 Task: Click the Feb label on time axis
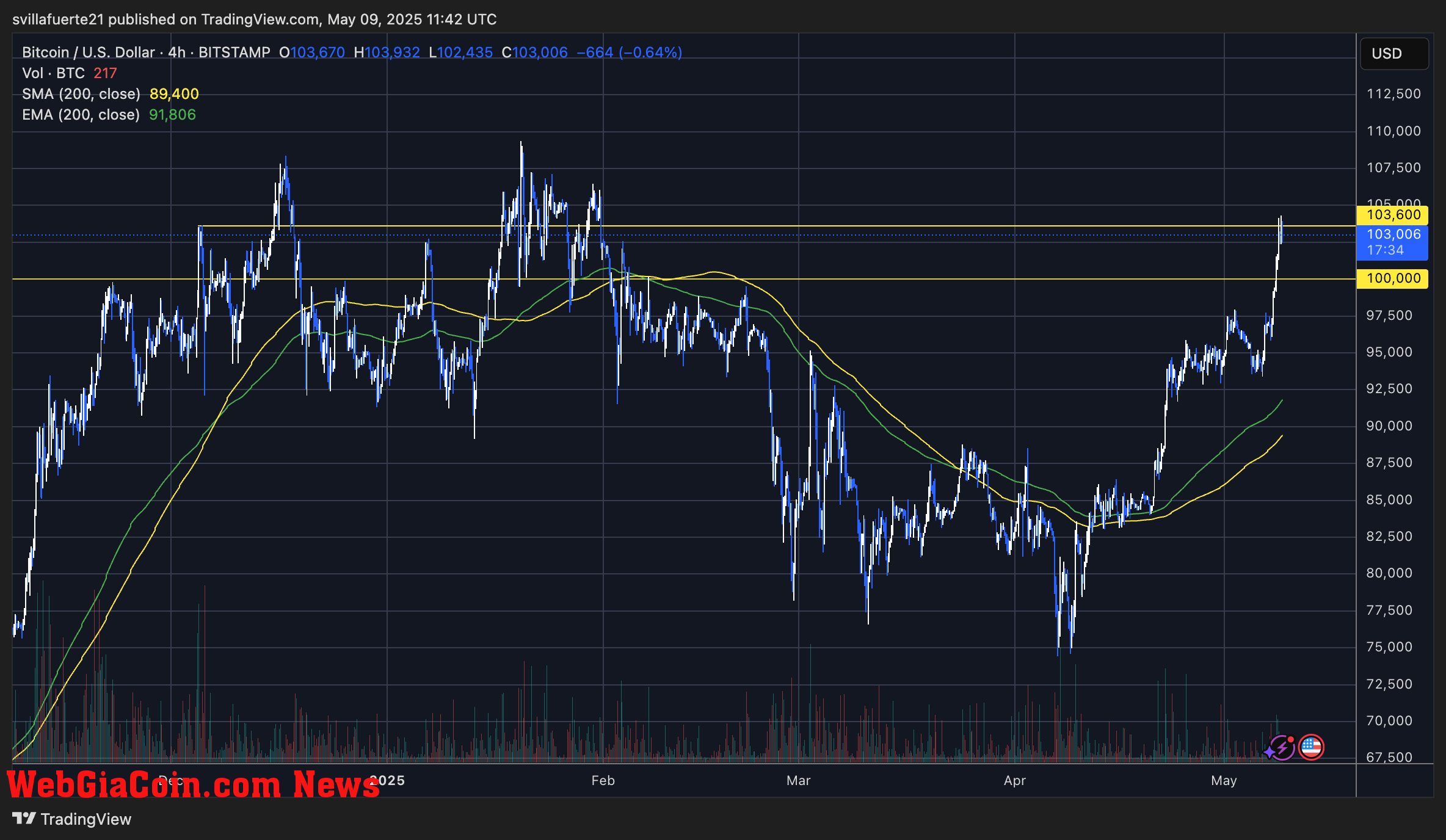coord(603,781)
